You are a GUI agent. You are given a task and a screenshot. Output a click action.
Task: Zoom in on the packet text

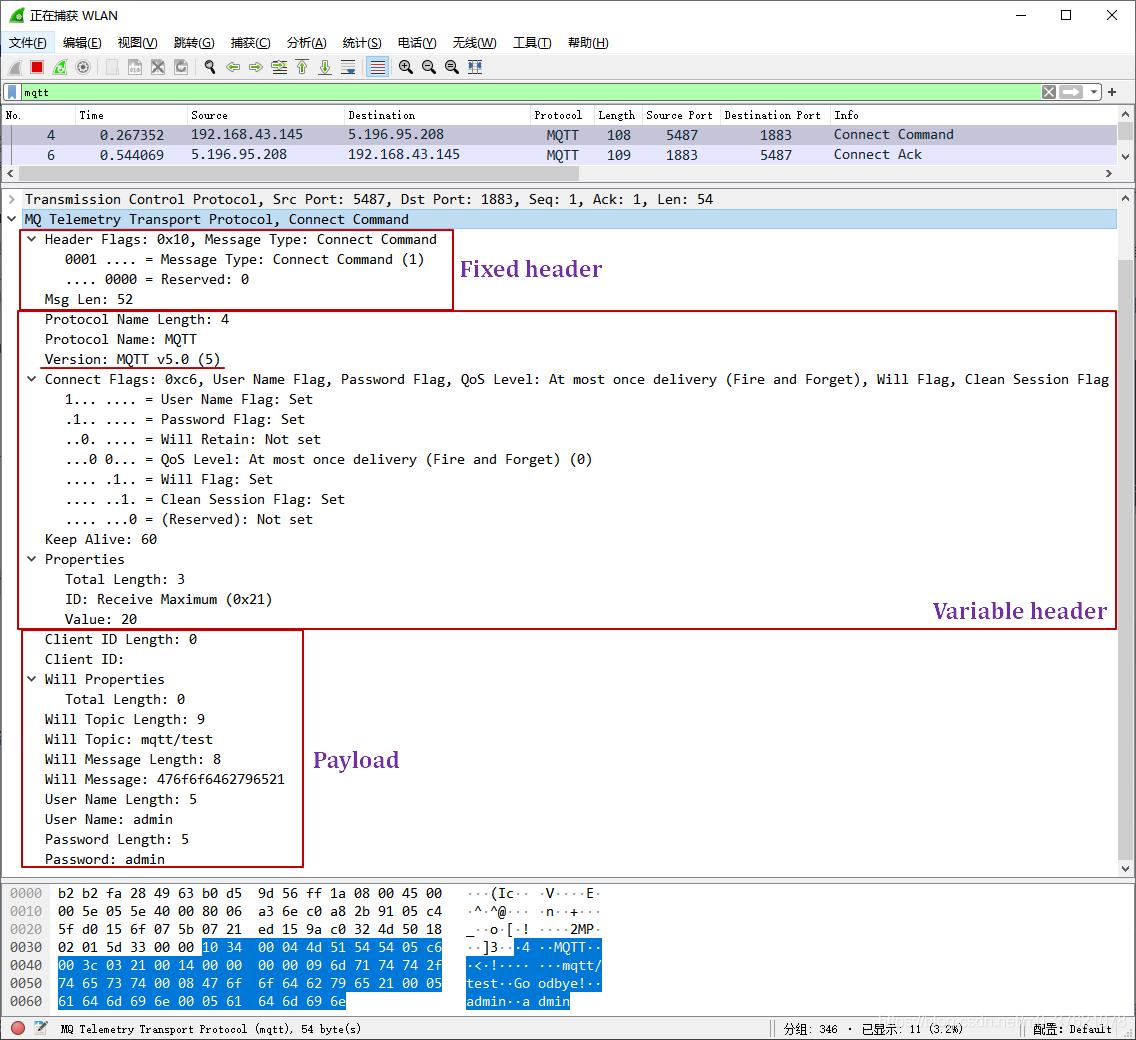click(406, 67)
